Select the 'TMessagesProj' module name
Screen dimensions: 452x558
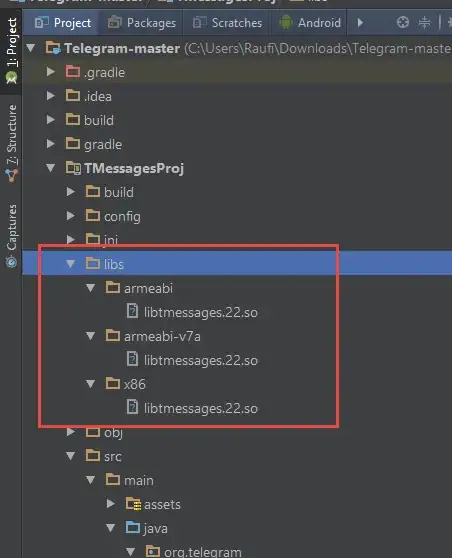click(134, 169)
